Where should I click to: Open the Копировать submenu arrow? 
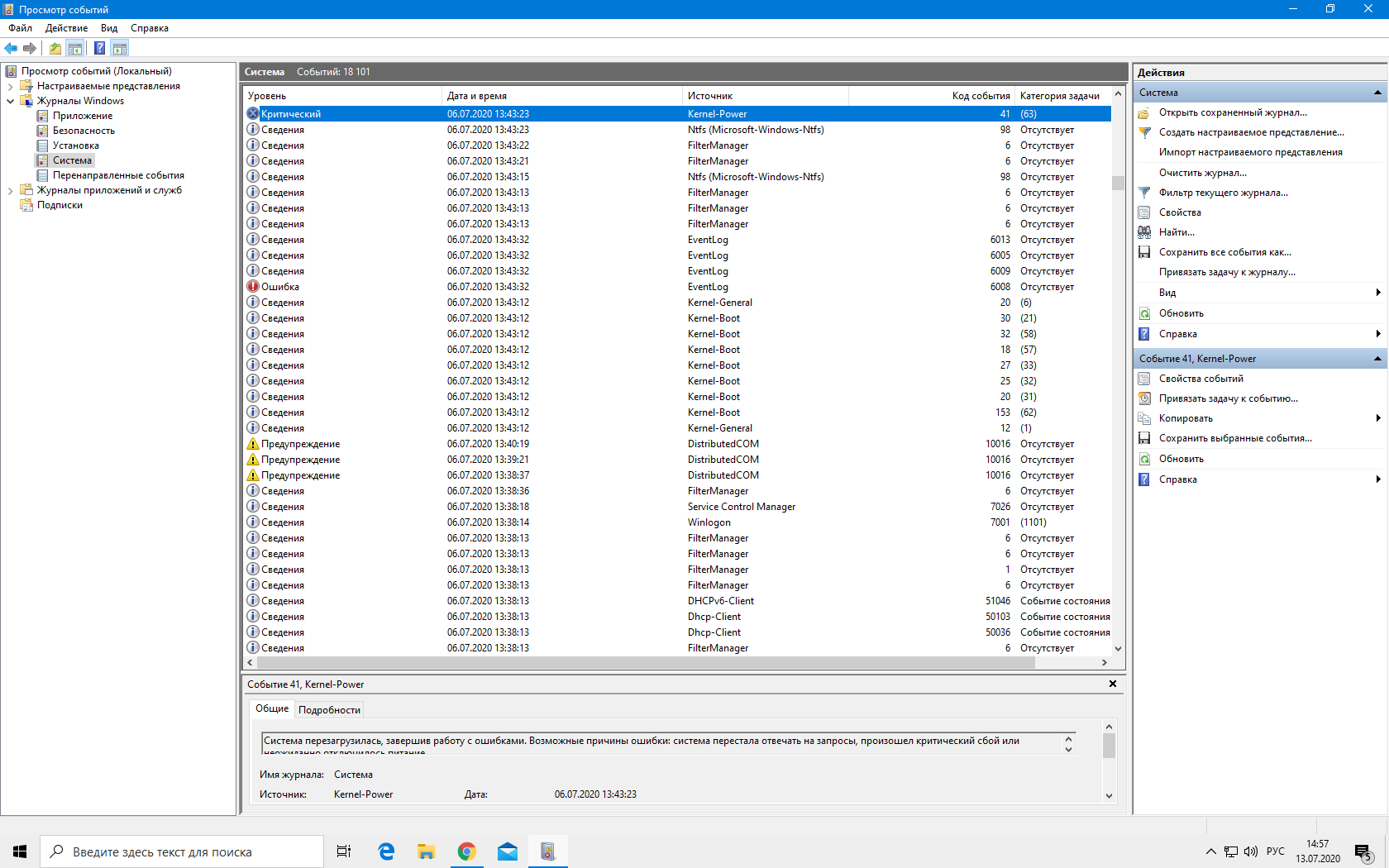tap(1377, 418)
